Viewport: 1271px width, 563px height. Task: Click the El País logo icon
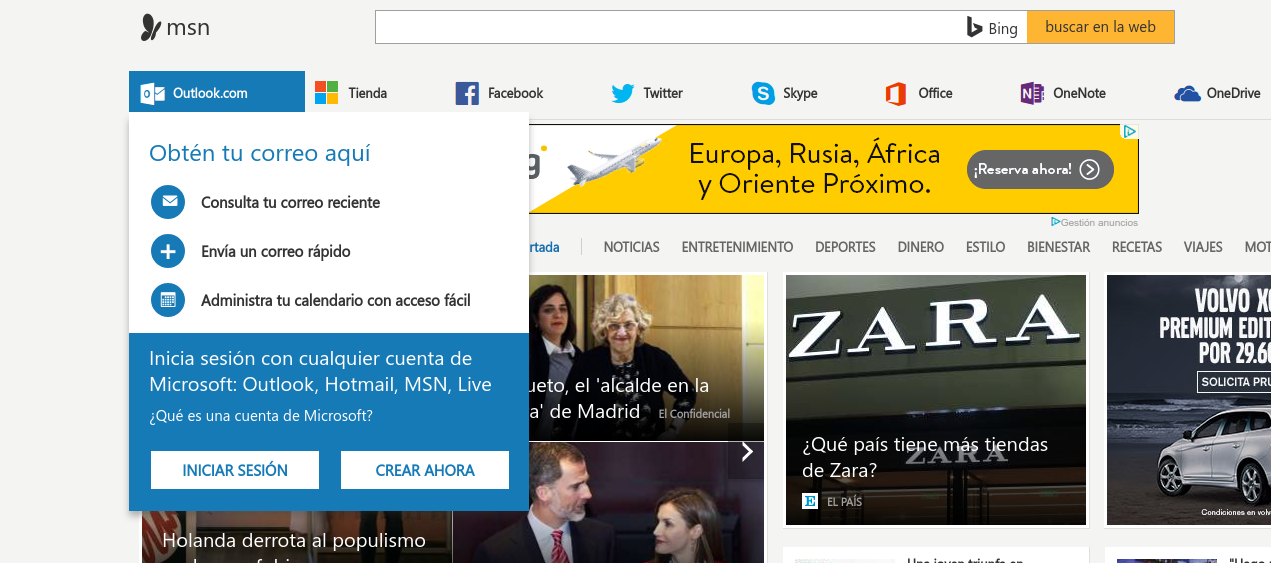[x=810, y=501]
